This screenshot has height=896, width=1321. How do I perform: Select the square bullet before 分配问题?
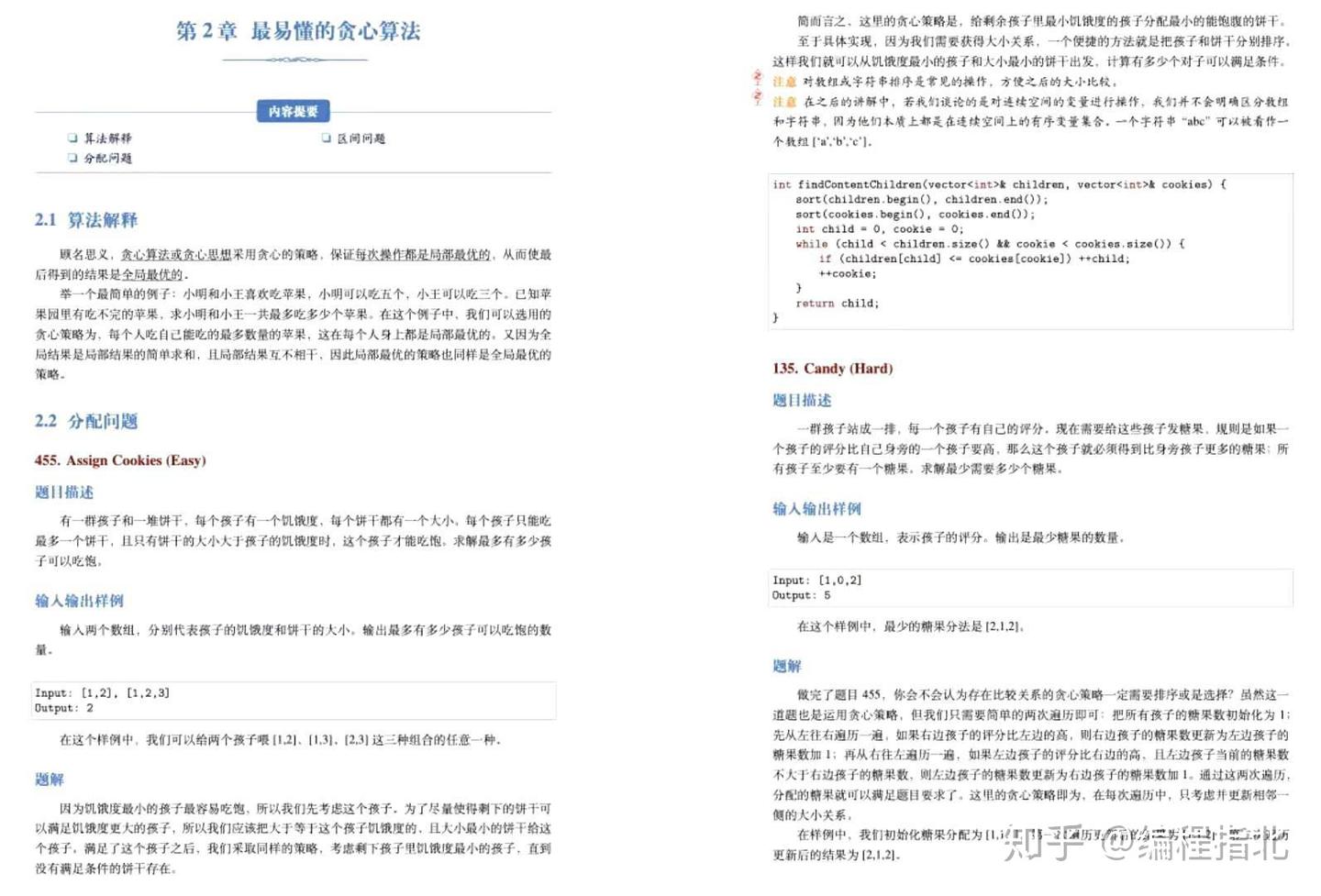[72, 158]
